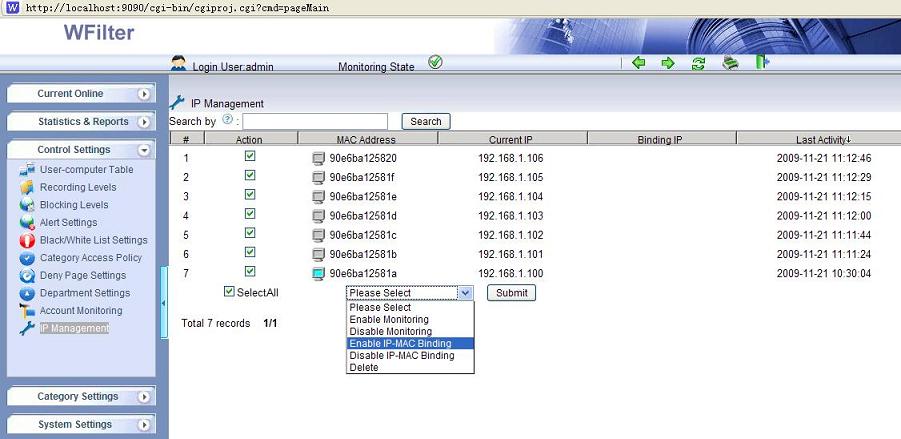Click the green refresh icon

[698, 63]
